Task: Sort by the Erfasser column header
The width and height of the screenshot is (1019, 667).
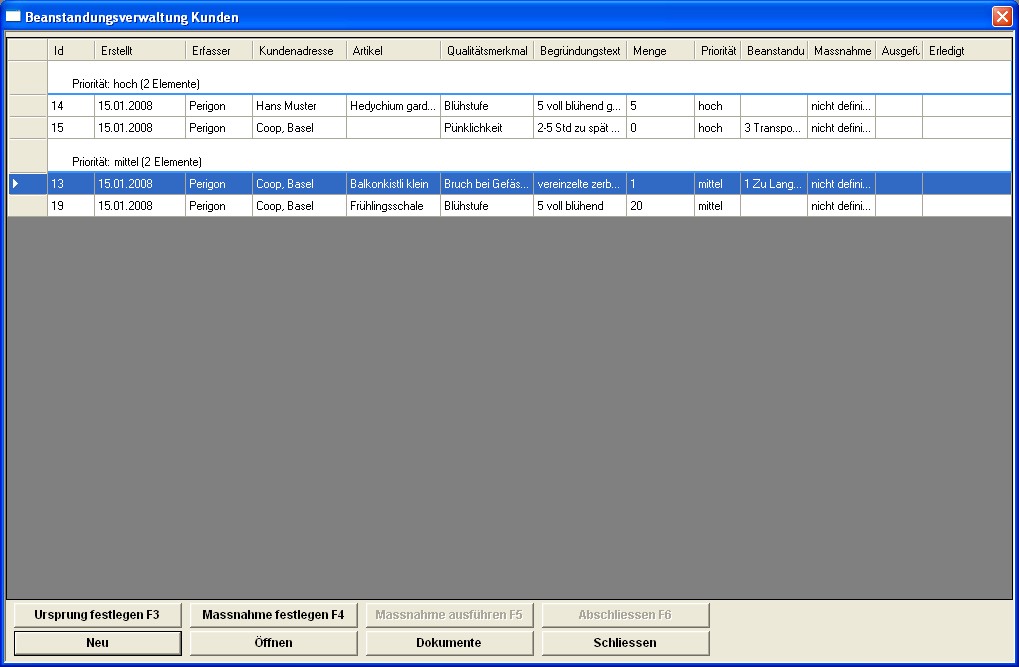Action: click(x=219, y=51)
